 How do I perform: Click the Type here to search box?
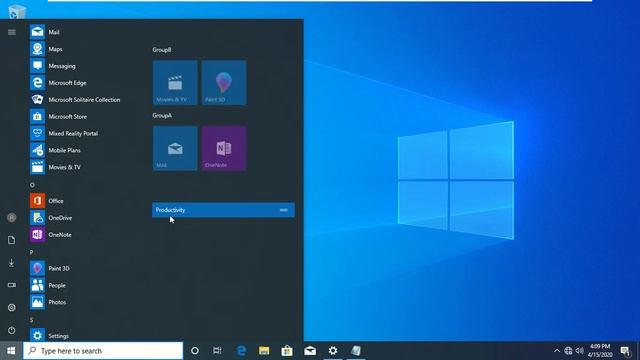tap(103, 351)
